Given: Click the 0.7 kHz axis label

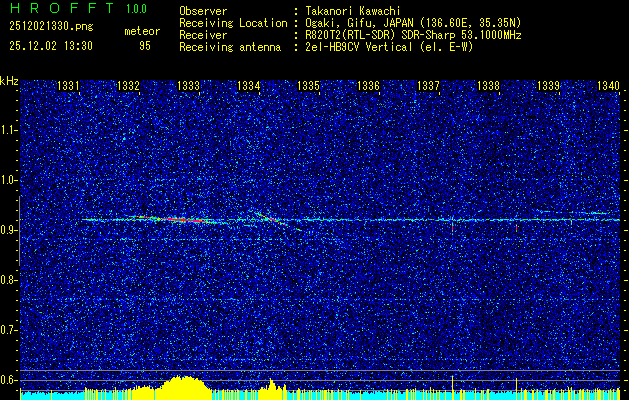Looking at the screenshot, I should (9, 330).
